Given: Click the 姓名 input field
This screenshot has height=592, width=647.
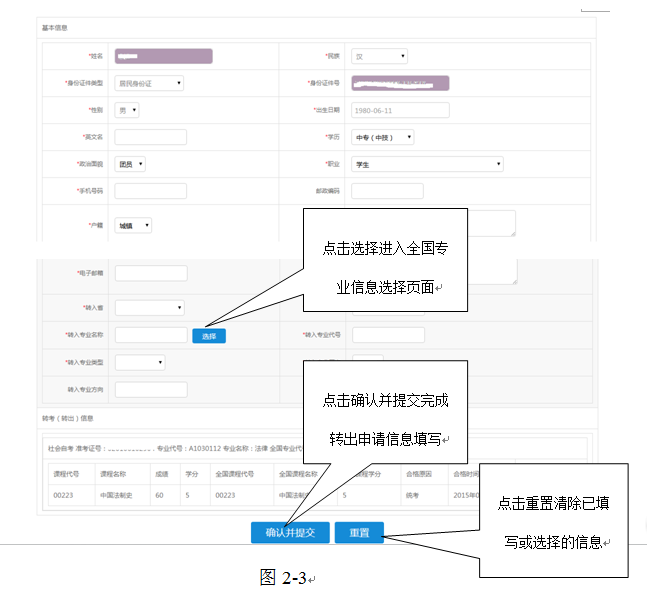Looking at the screenshot, I should [x=163, y=57].
